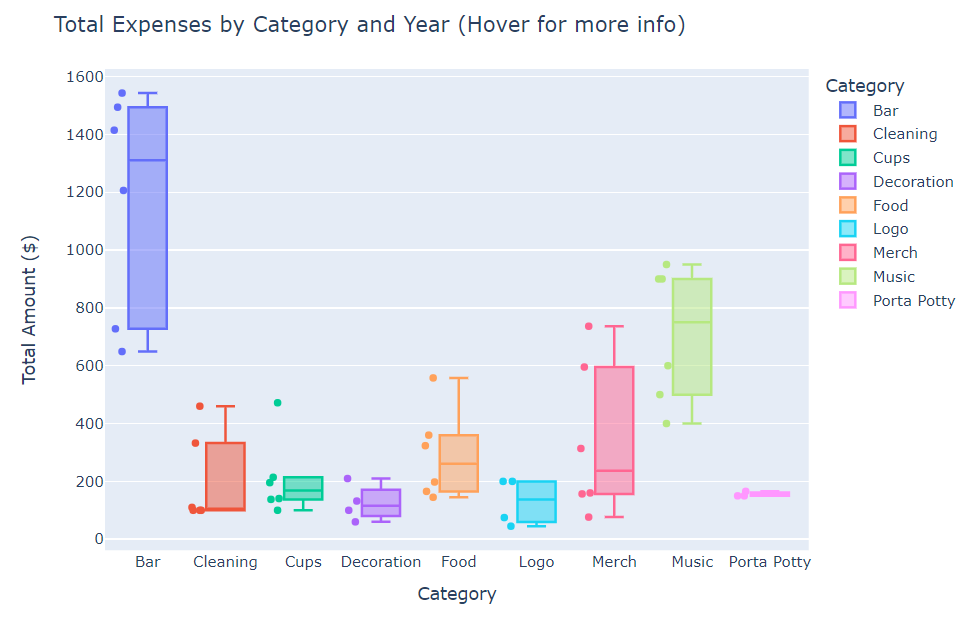
Task: Click the Food legend swatch
Action: (848, 205)
